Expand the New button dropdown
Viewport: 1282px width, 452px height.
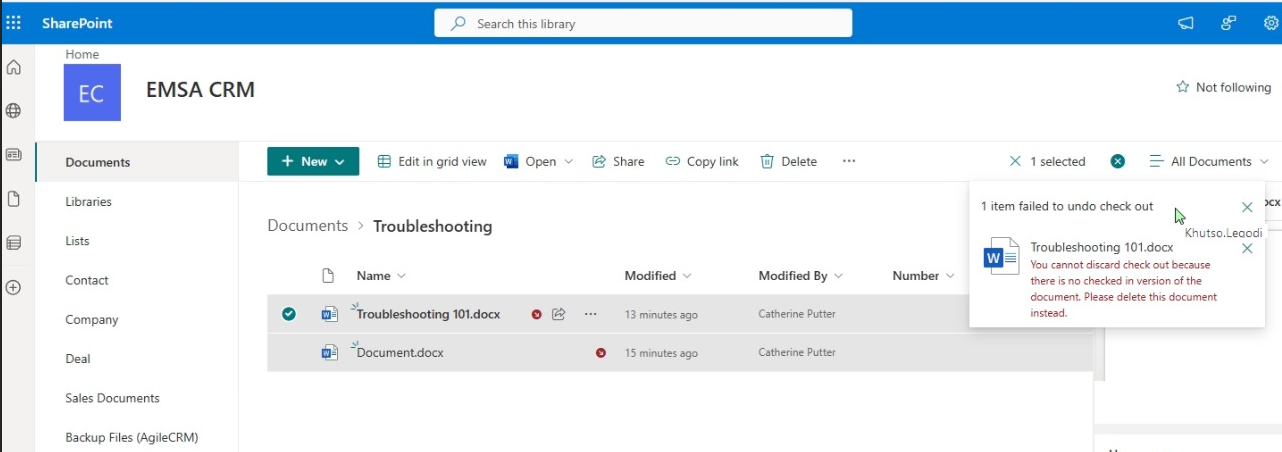340,161
